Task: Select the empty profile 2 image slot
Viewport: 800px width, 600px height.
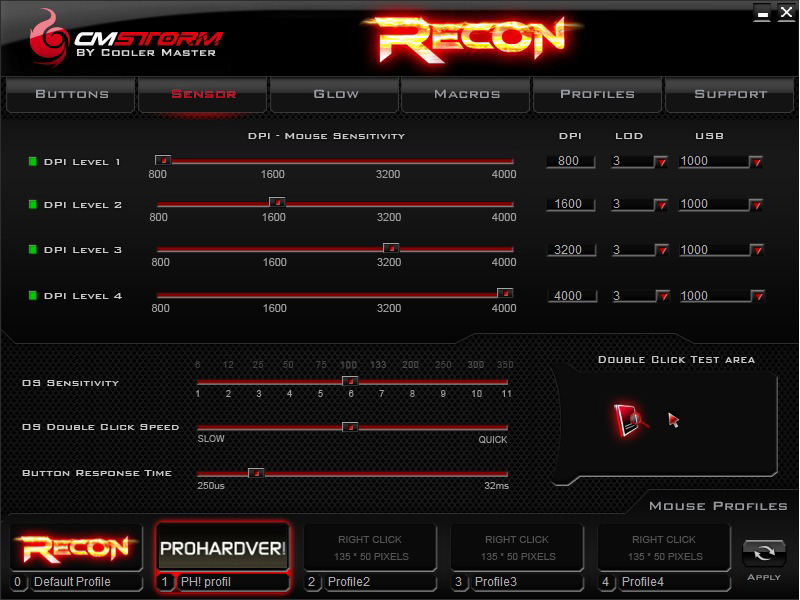Action: pos(370,547)
